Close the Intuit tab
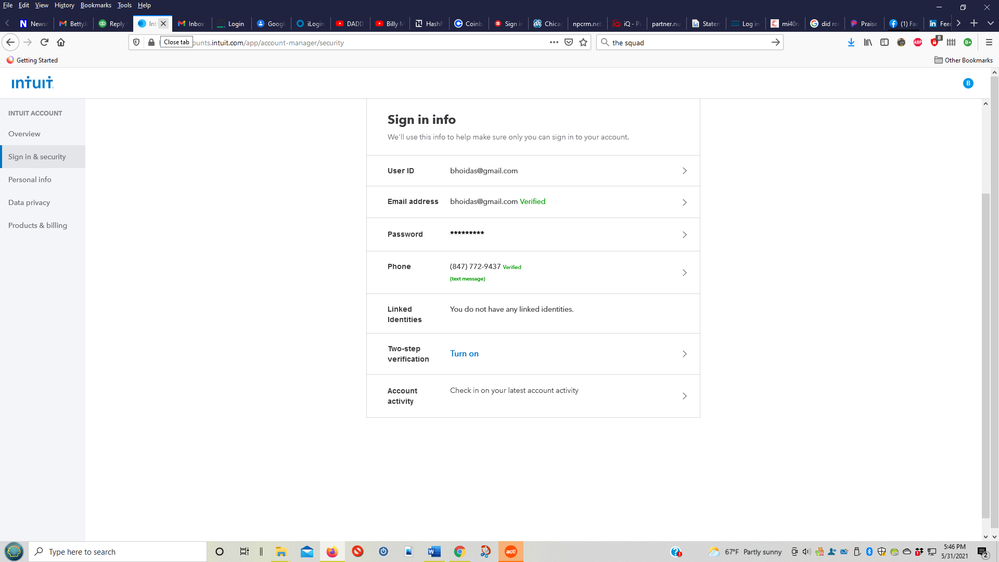 pyautogui.click(x=163, y=23)
